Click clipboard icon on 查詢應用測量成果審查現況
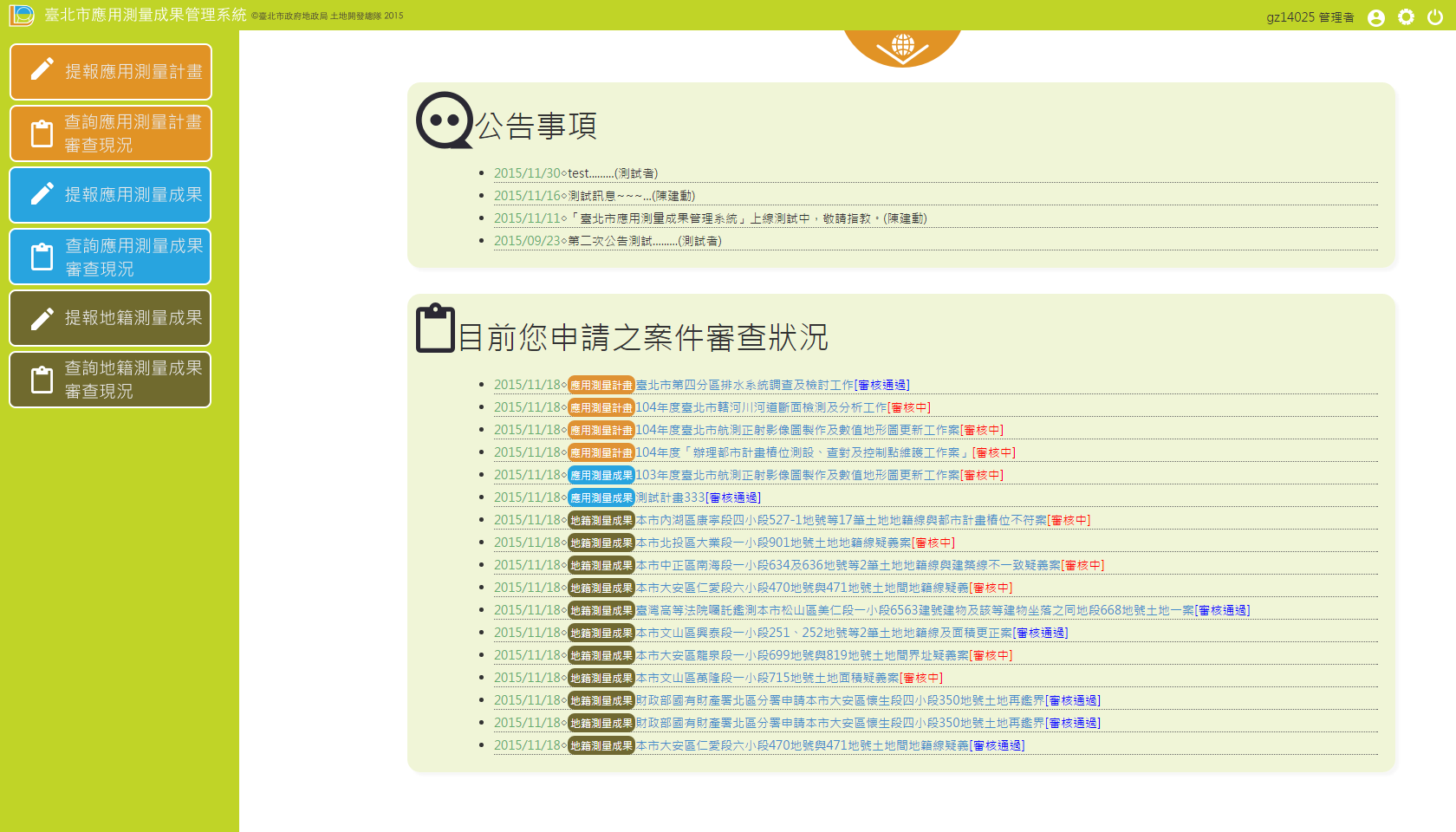This screenshot has height=832, width=1456. [x=42, y=257]
